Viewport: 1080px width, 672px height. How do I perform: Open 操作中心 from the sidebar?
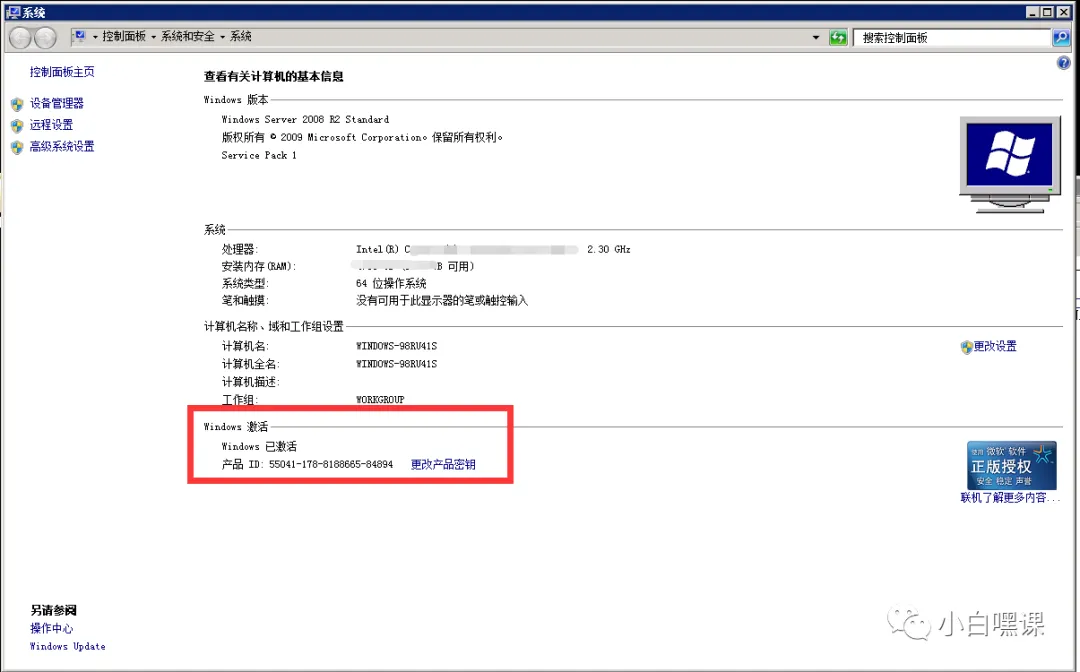(51, 628)
